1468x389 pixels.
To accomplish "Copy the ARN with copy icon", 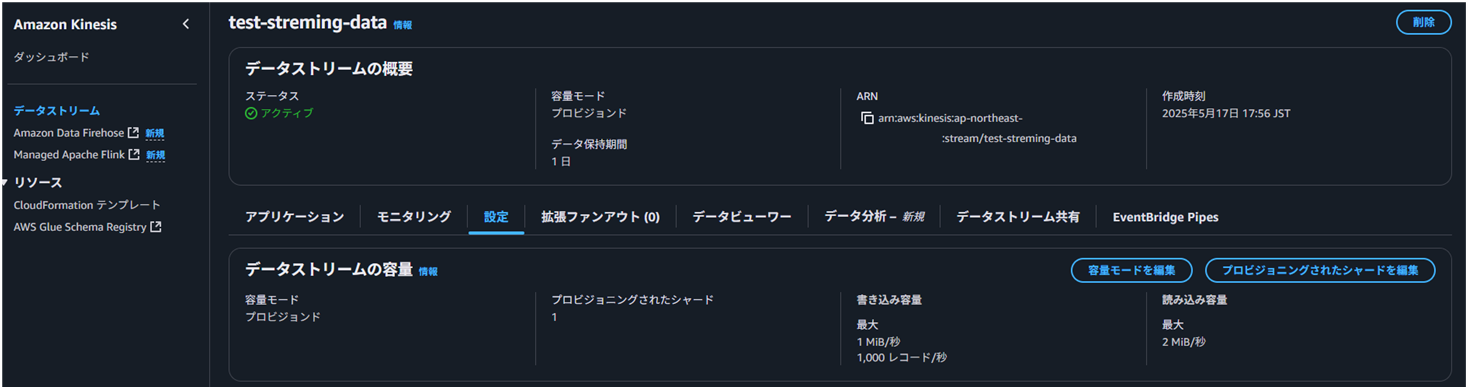I will click(x=867, y=119).
